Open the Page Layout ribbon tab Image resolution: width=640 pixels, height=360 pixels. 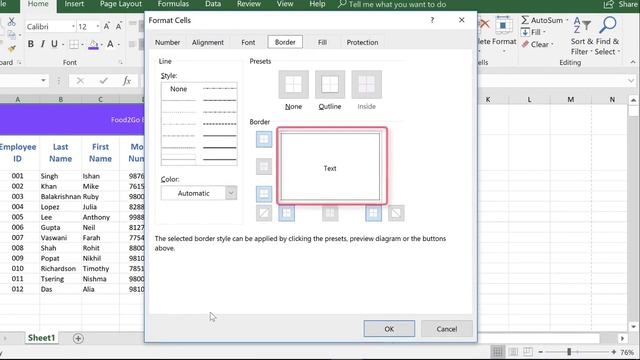click(121, 4)
